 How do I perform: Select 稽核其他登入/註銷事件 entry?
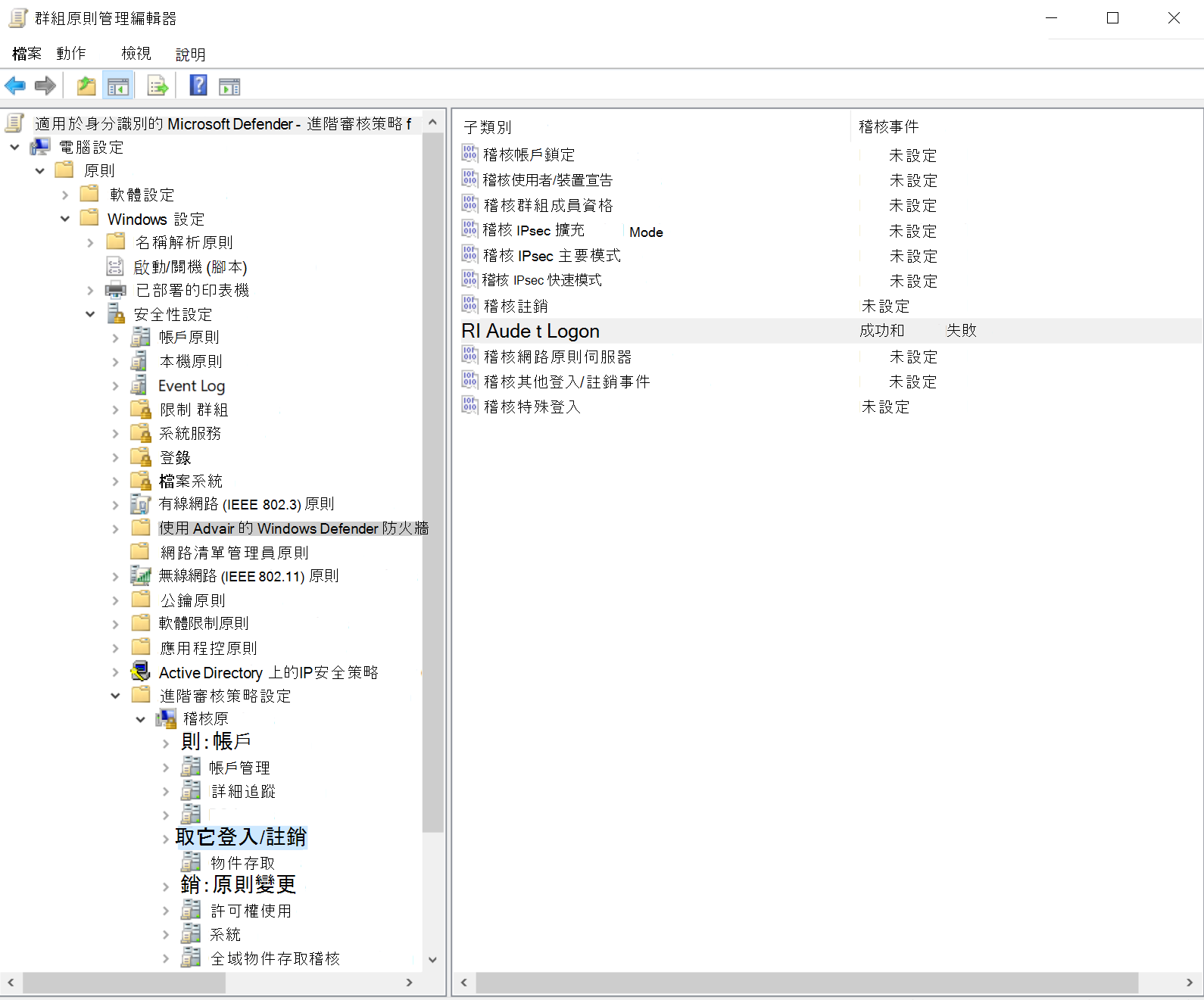point(566,381)
